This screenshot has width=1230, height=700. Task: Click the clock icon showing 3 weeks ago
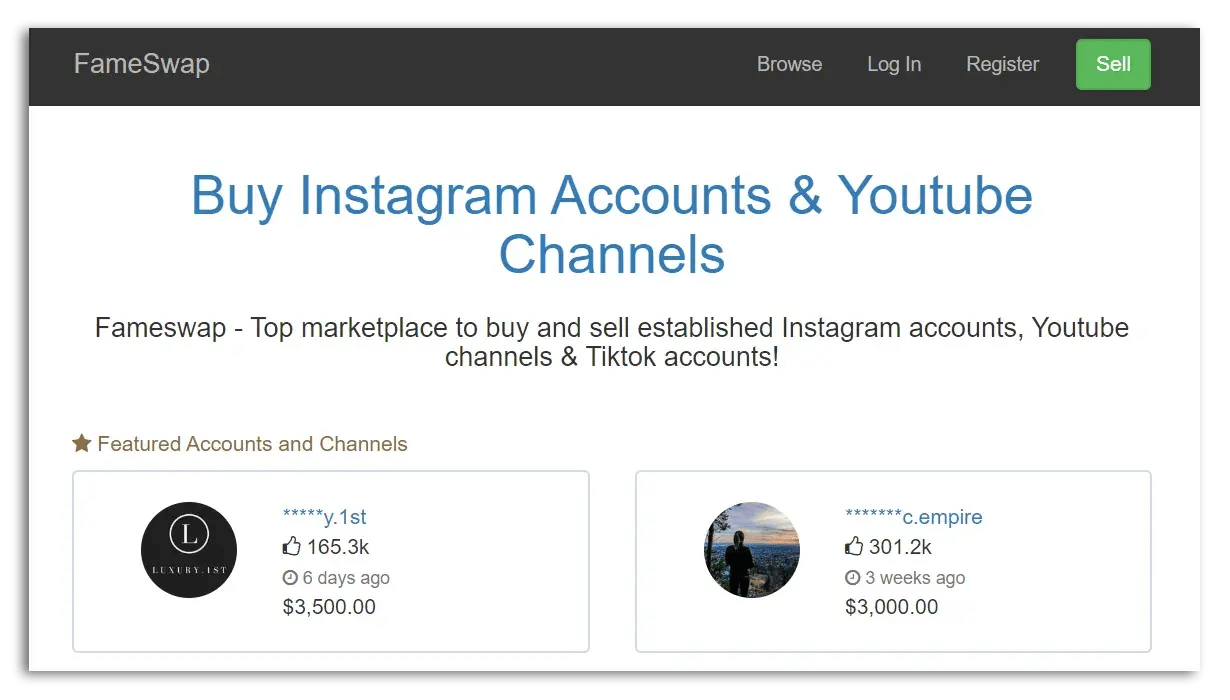point(852,578)
